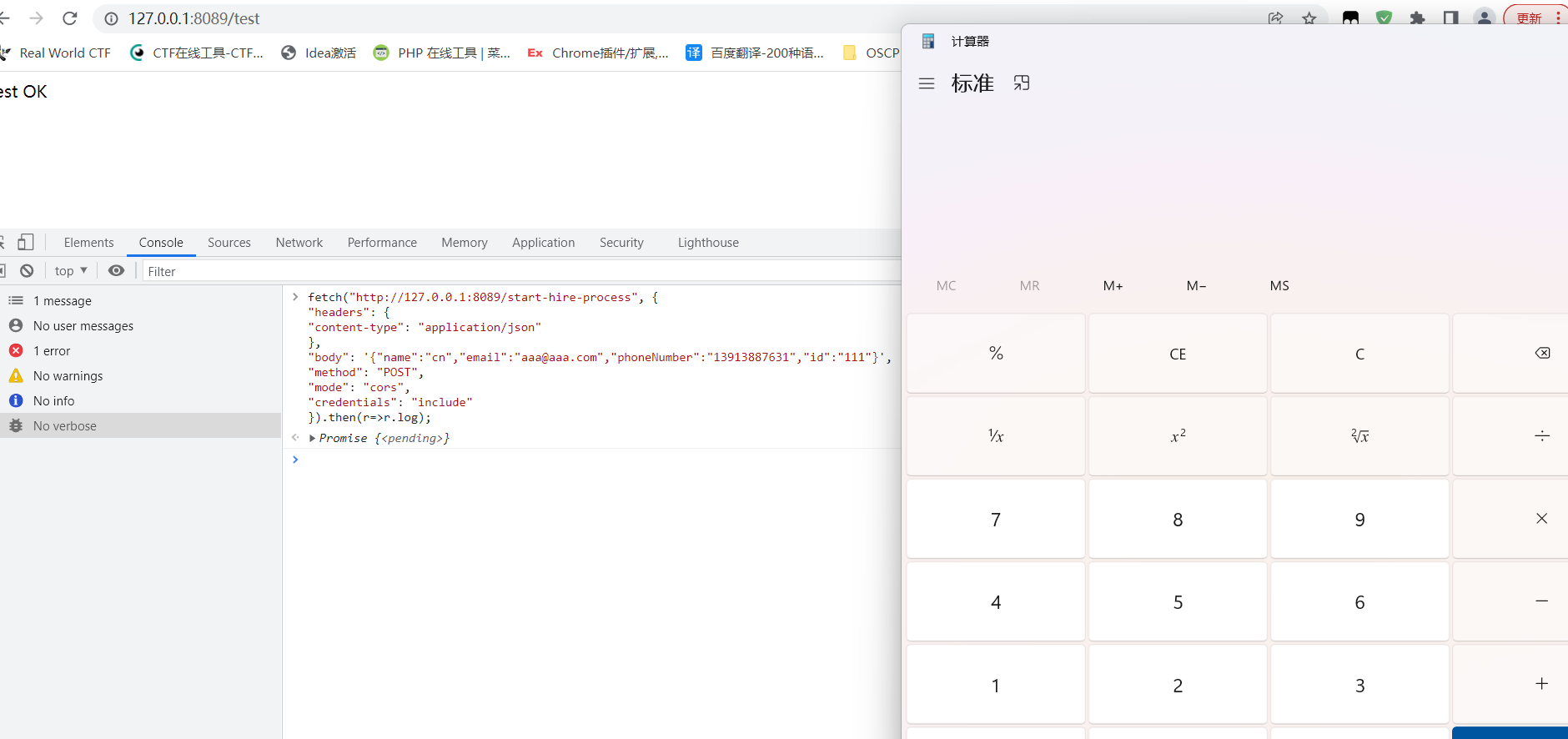Image resolution: width=1568 pixels, height=739 pixels.
Task: Select 'No info' sidebar filter
Action: (x=140, y=400)
